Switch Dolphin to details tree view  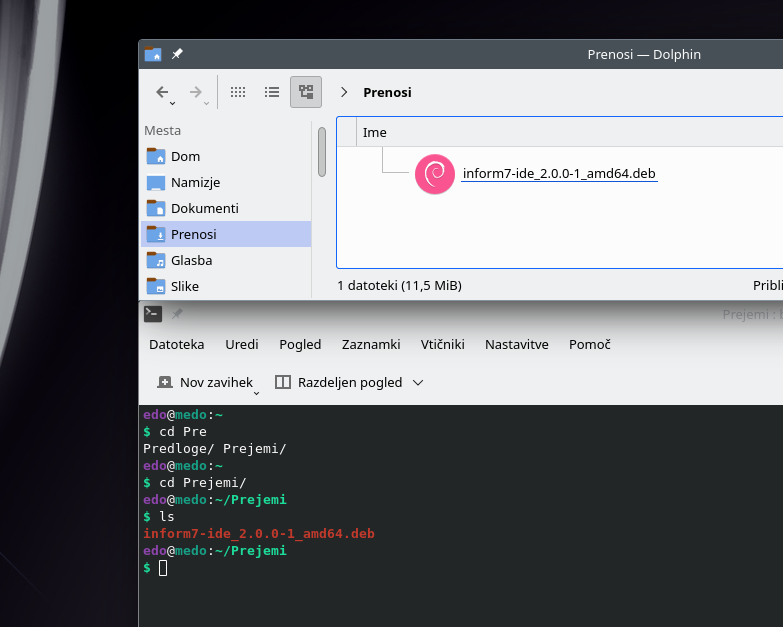(x=306, y=92)
